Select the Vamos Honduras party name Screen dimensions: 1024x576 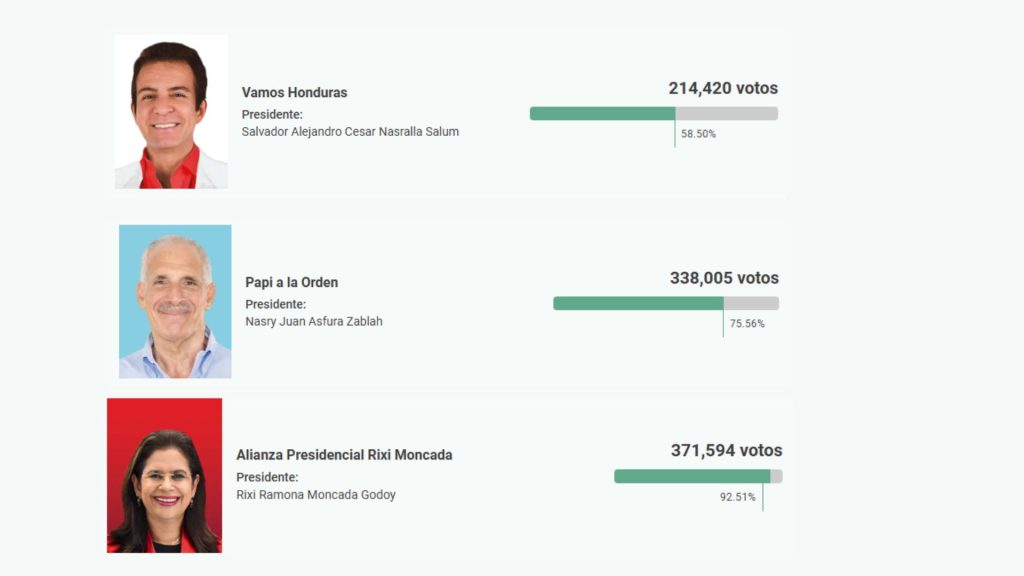click(x=294, y=92)
